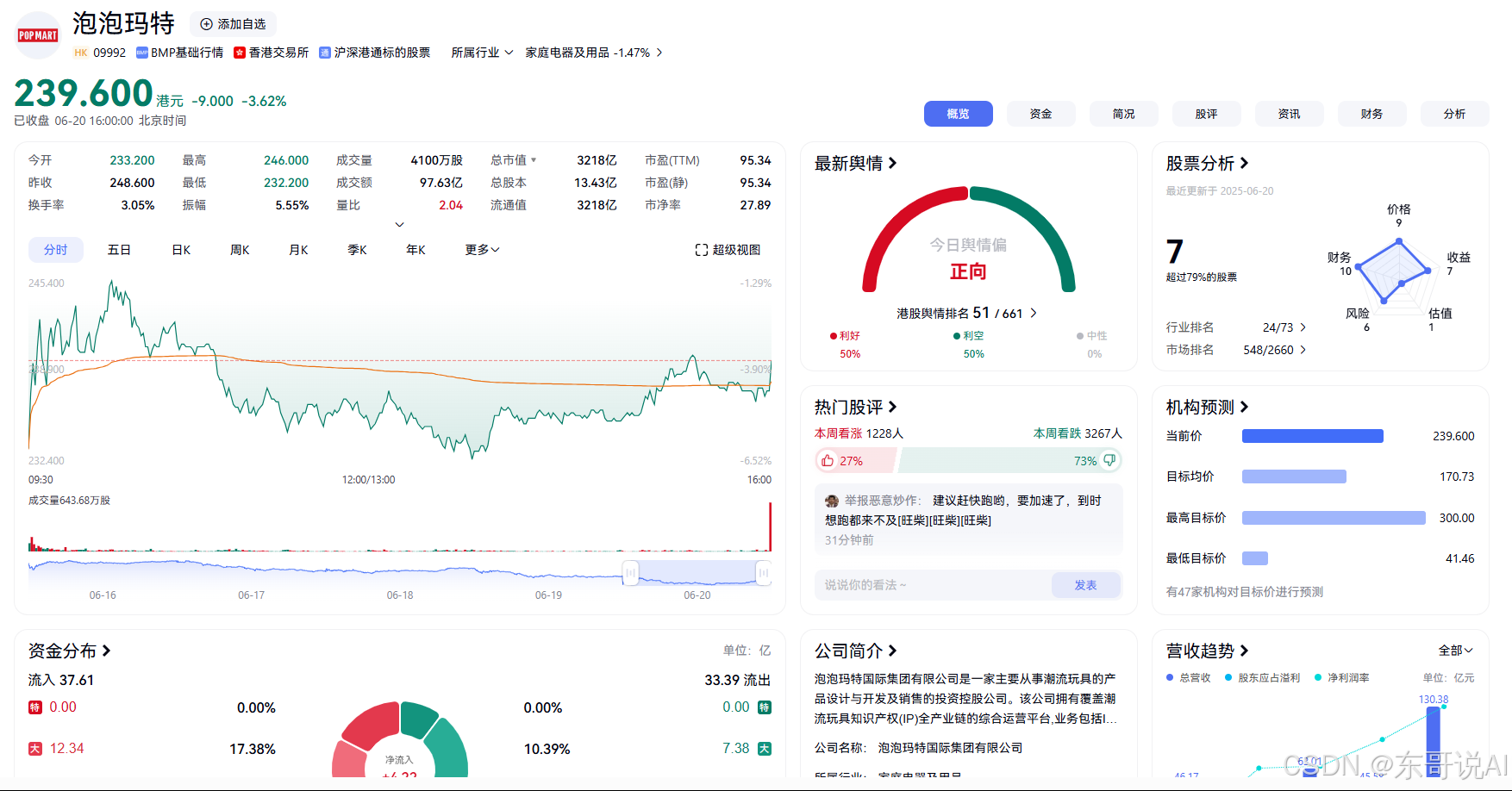
Task: Click the stock analysis radar chart
Action: [1396, 271]
